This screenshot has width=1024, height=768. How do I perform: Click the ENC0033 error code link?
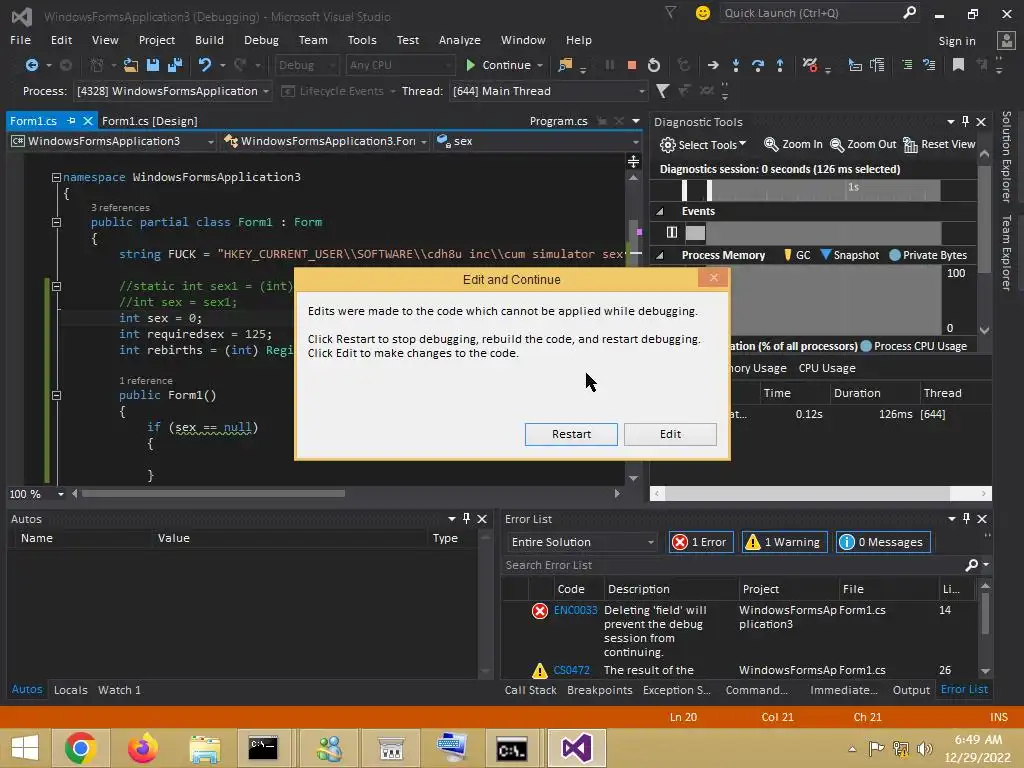(x=575, y=610)
